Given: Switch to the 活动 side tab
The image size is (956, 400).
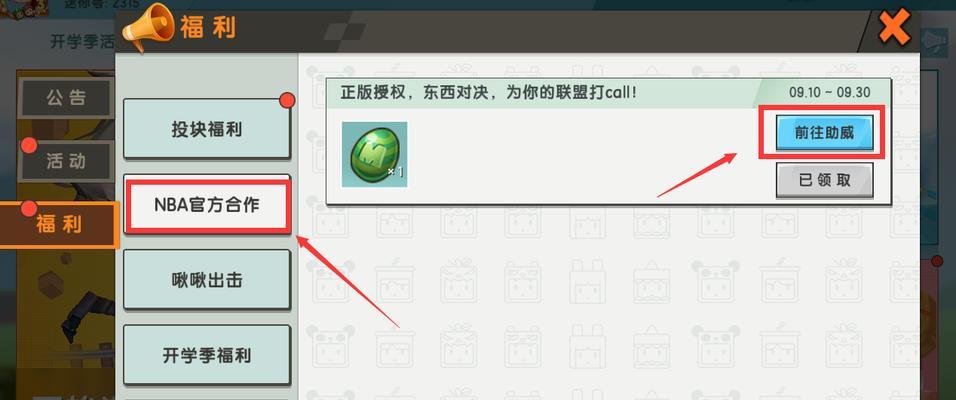Looking at the screenshot, I should click(66, 161).
